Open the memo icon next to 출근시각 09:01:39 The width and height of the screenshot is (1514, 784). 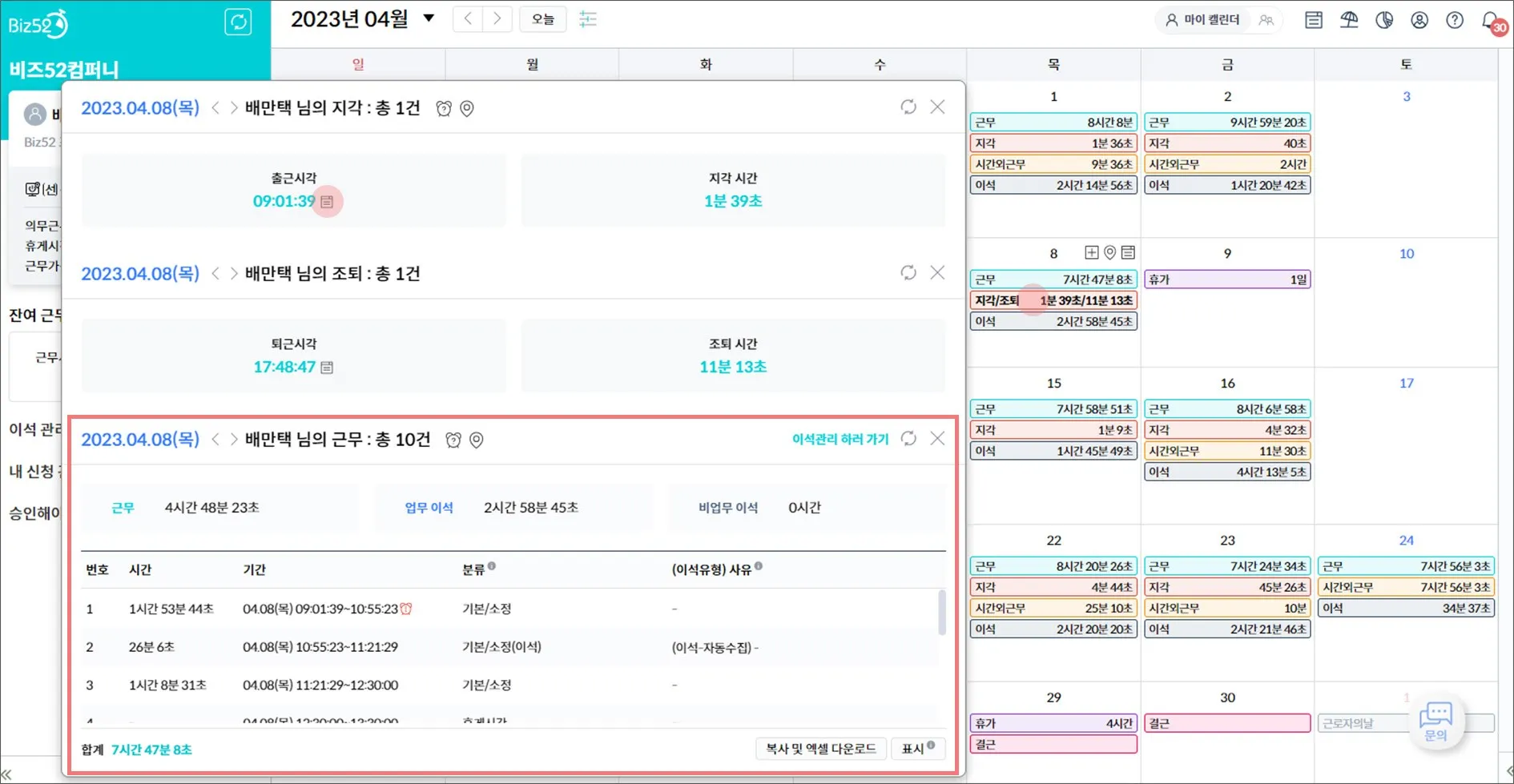click(x=327, y=202)
